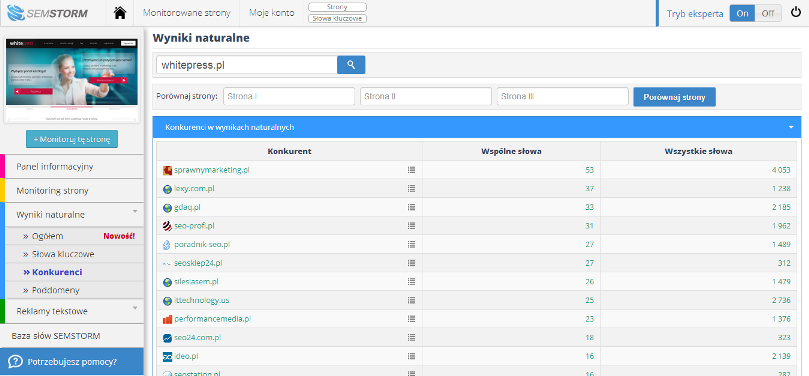Click the whitepress website thumbnail
This screenshot has height=376, width=809.
pos(72,80)
